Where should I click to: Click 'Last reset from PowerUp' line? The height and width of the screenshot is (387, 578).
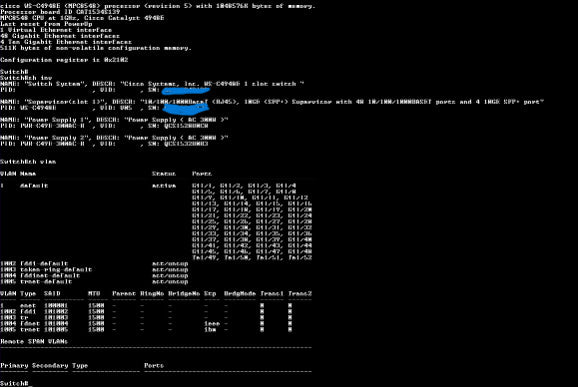click(x=46, y=24)
